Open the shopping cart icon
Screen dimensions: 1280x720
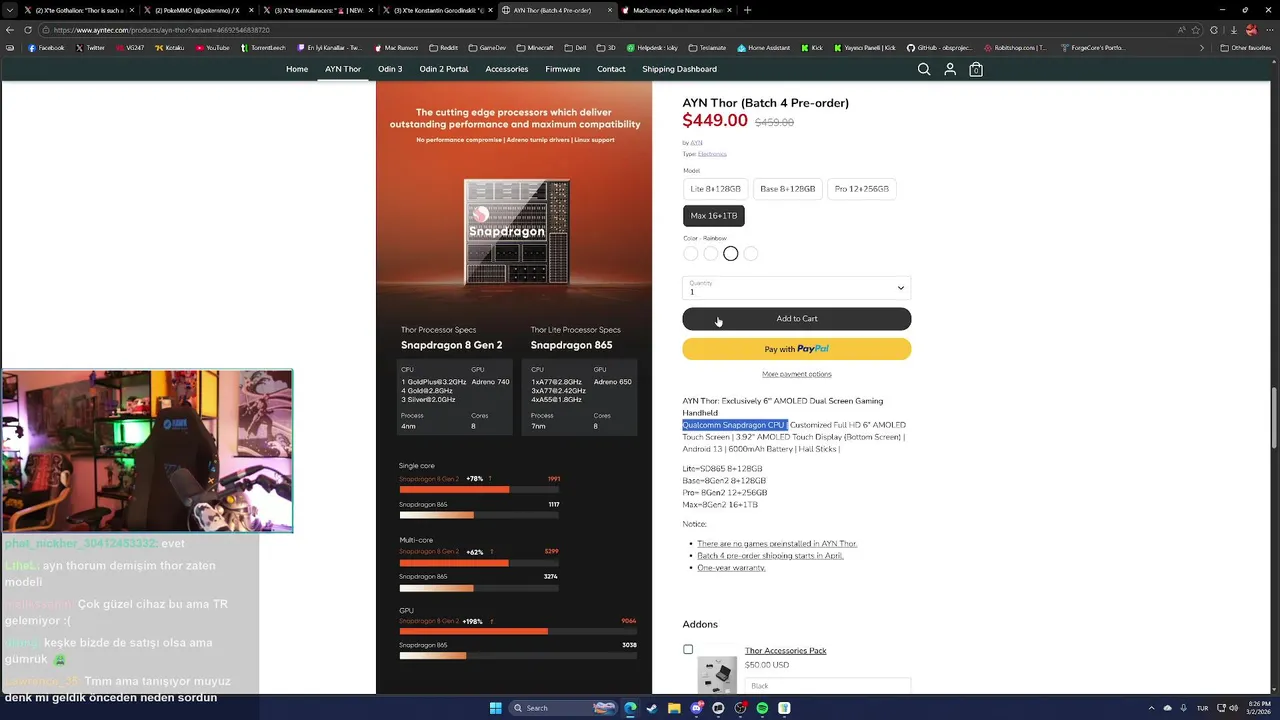(x=976, y=69)
